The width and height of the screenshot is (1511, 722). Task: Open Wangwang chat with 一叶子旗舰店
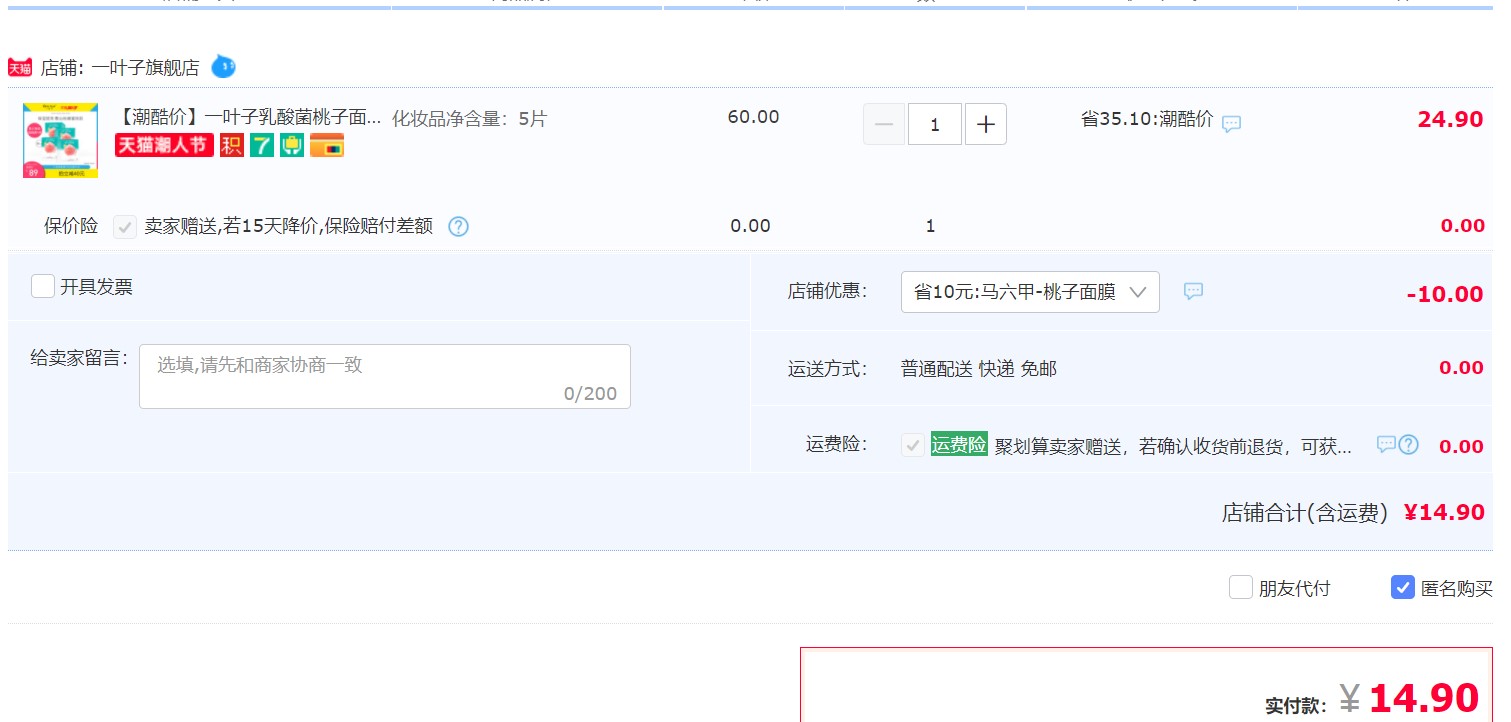[x=223, y=67]
